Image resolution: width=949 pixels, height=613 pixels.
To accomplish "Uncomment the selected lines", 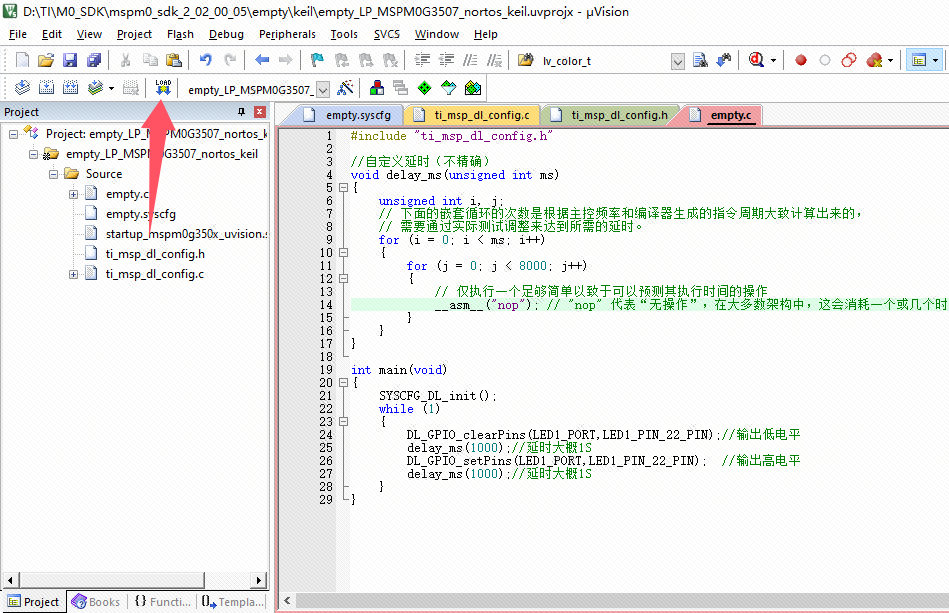I will point(494,60).
